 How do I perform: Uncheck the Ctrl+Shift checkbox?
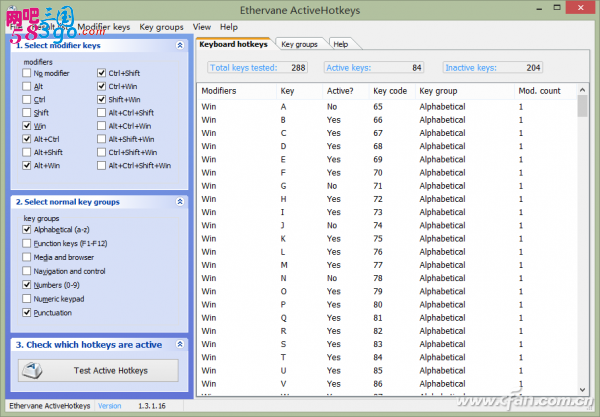pyautogui.click(x=101, y=73)
